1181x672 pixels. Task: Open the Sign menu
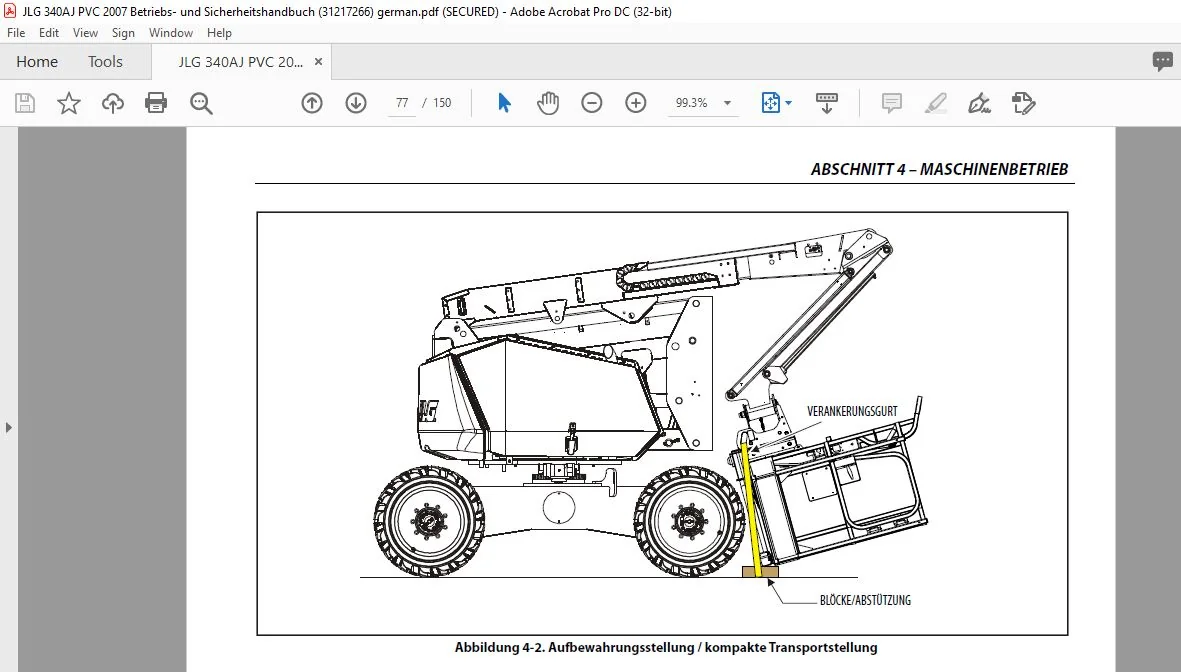coord(123,33)
